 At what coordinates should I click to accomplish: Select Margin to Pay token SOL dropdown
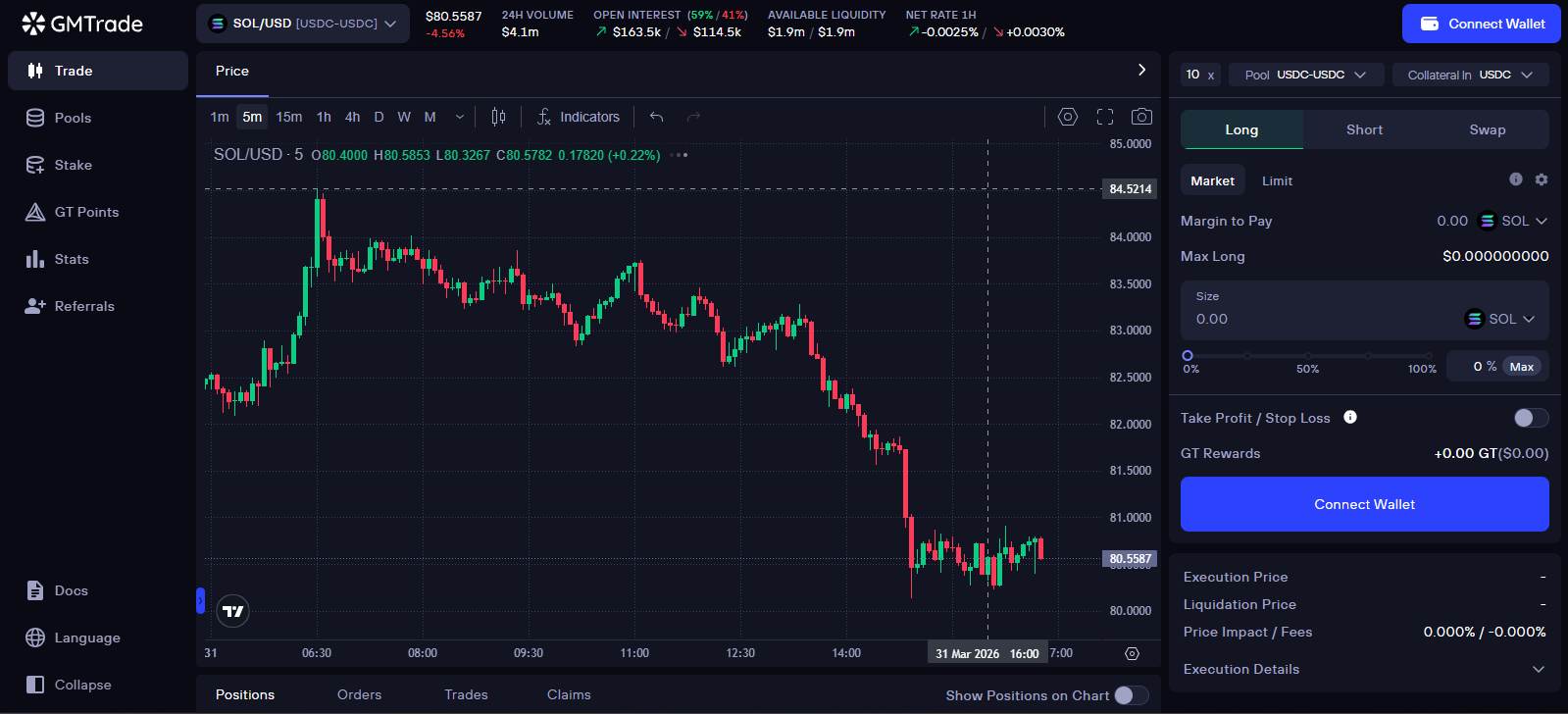click(1513, 221)
